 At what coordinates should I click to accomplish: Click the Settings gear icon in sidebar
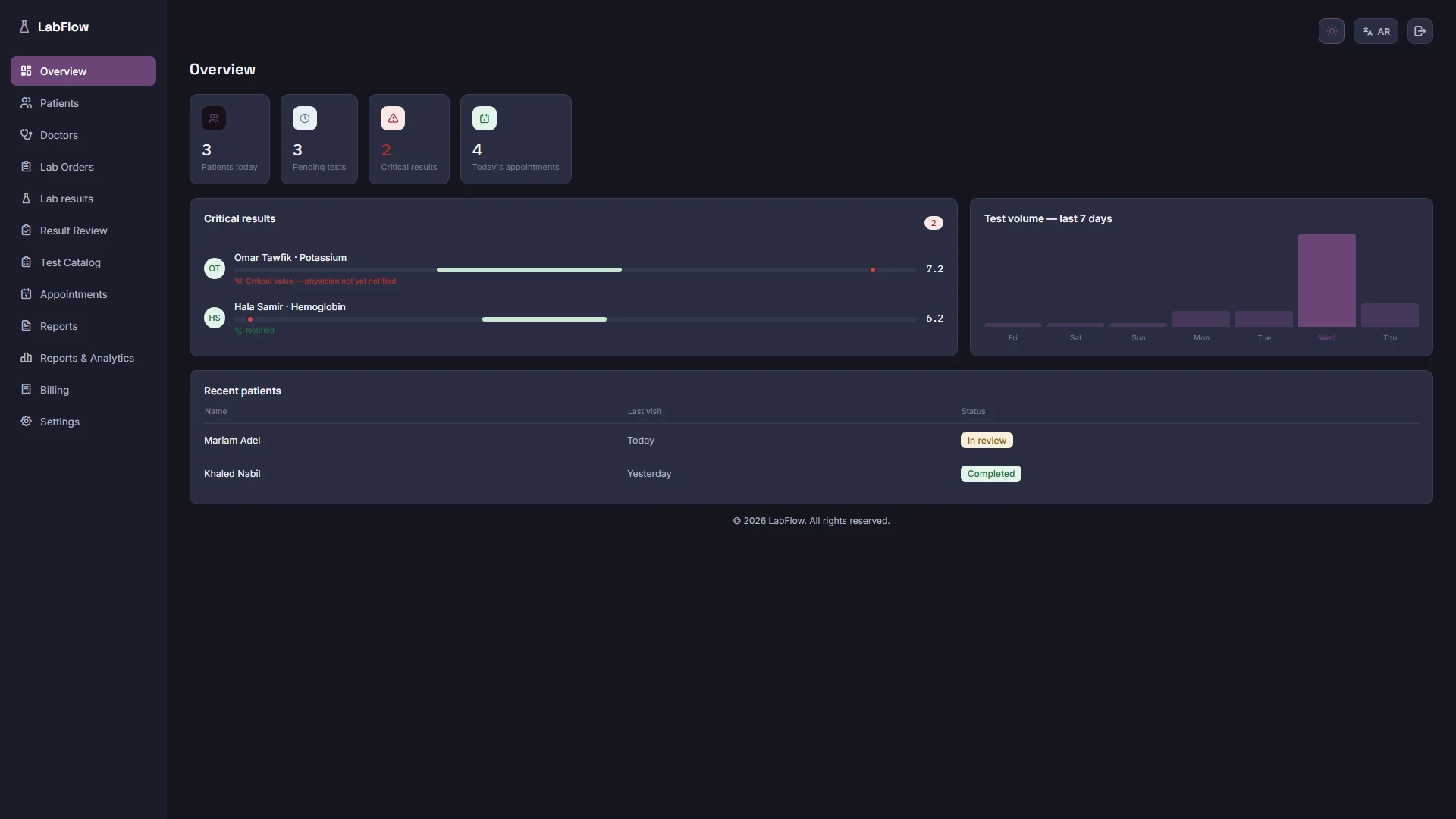(x=26, y=421)
